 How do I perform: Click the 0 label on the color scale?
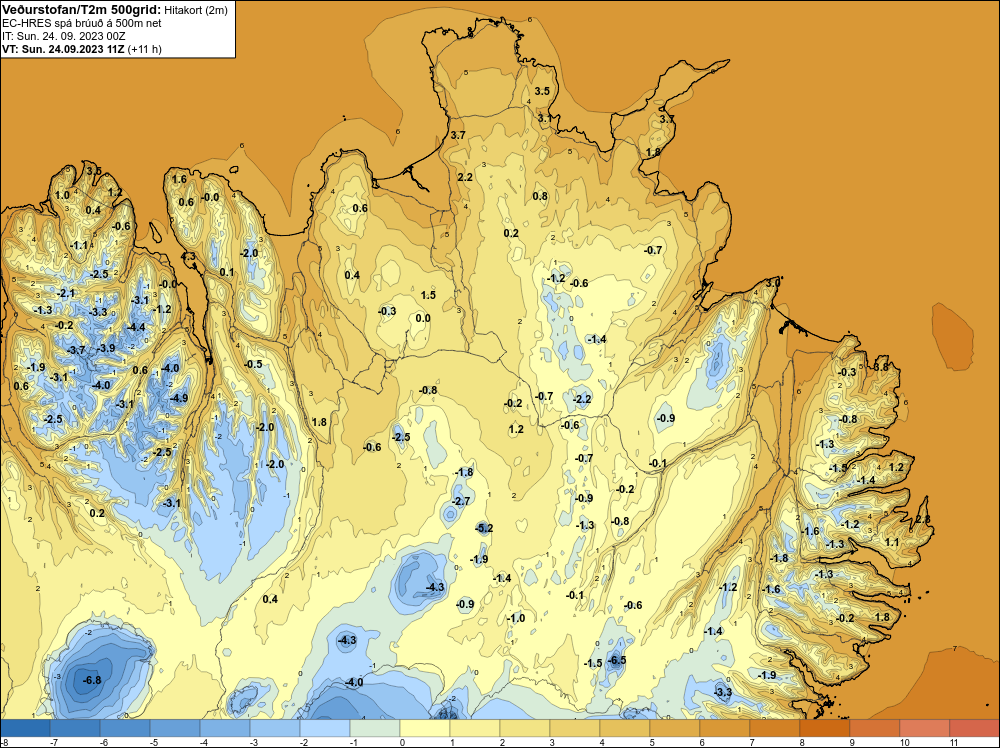(402, 742)
